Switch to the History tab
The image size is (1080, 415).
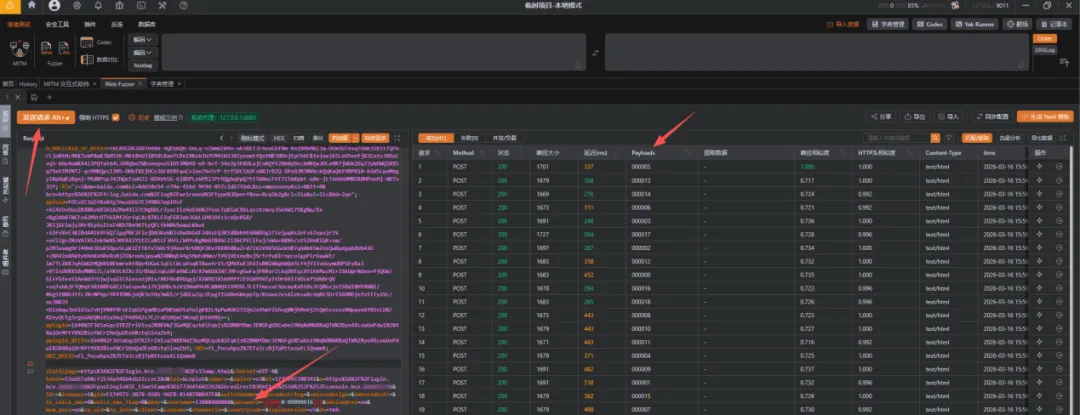(28, 83)
